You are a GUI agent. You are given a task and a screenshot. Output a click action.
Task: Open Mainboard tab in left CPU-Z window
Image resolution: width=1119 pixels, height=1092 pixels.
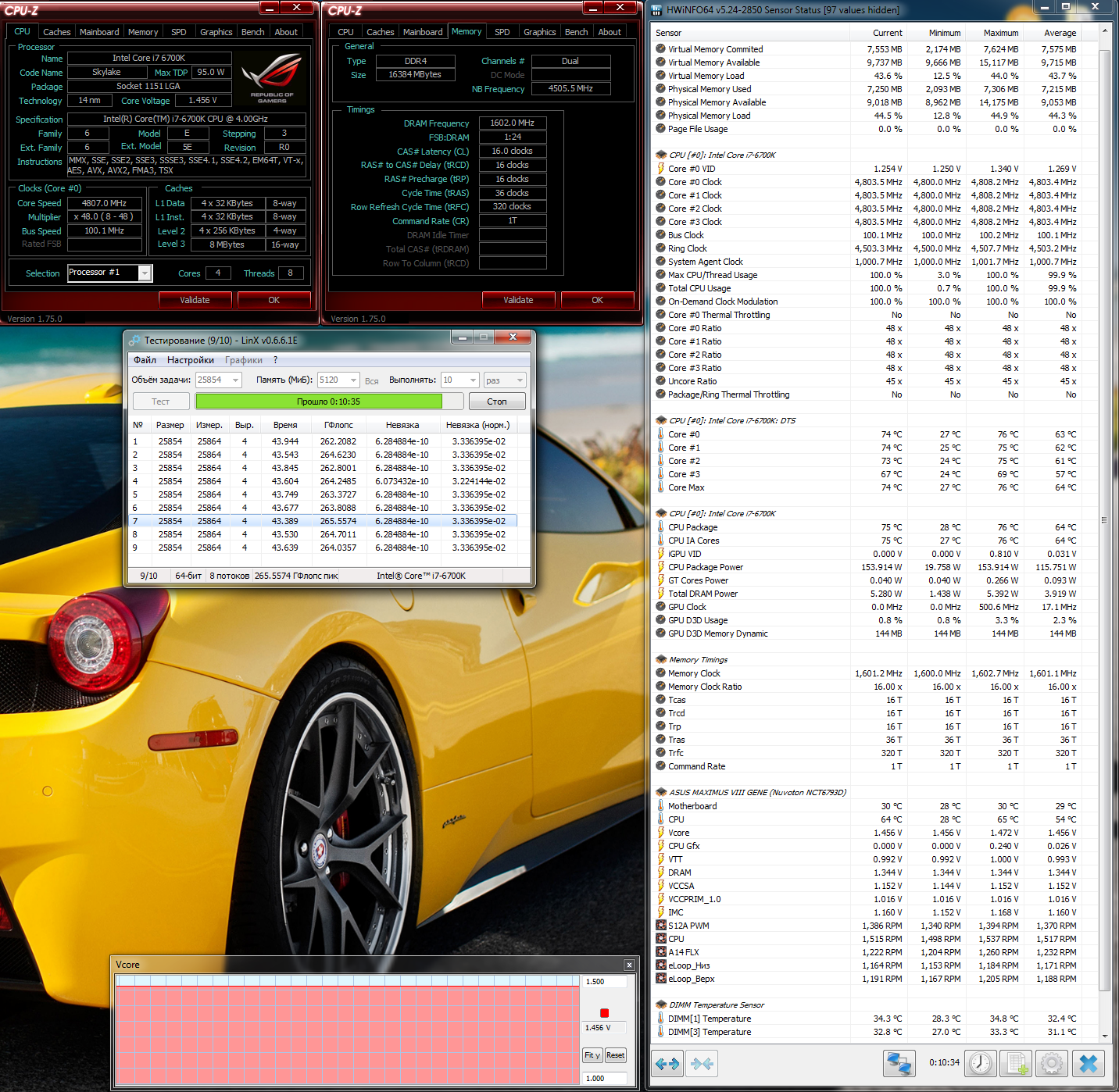tap(99, 32)
